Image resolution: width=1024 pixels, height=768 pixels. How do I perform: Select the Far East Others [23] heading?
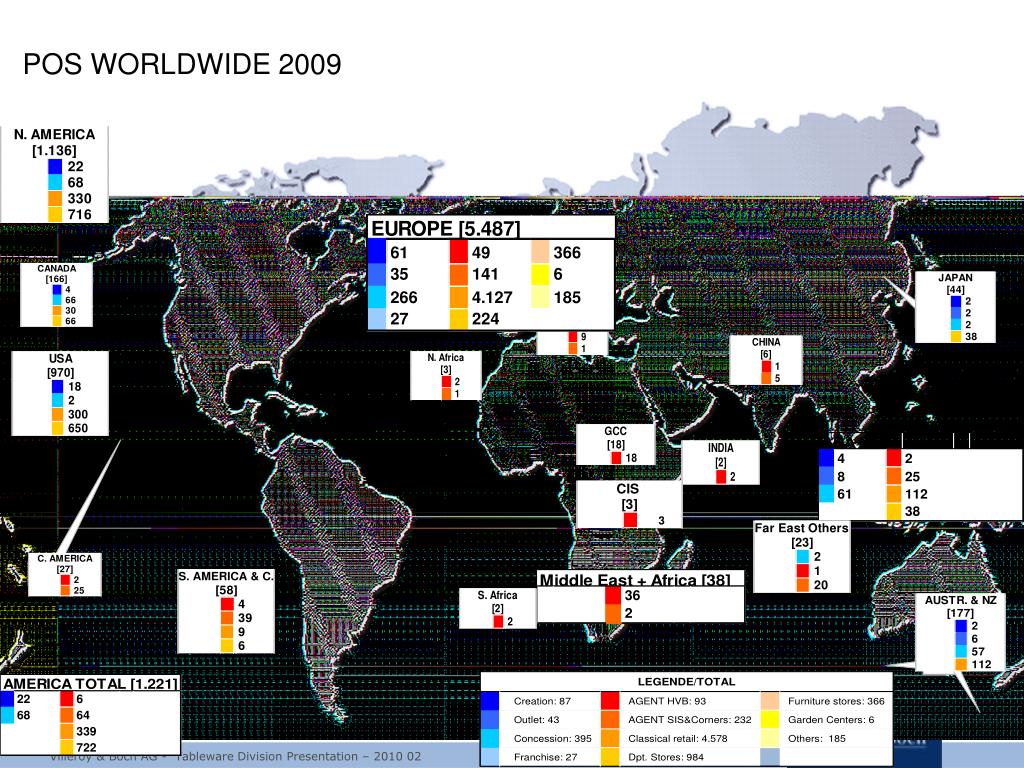tap(801, 535)
